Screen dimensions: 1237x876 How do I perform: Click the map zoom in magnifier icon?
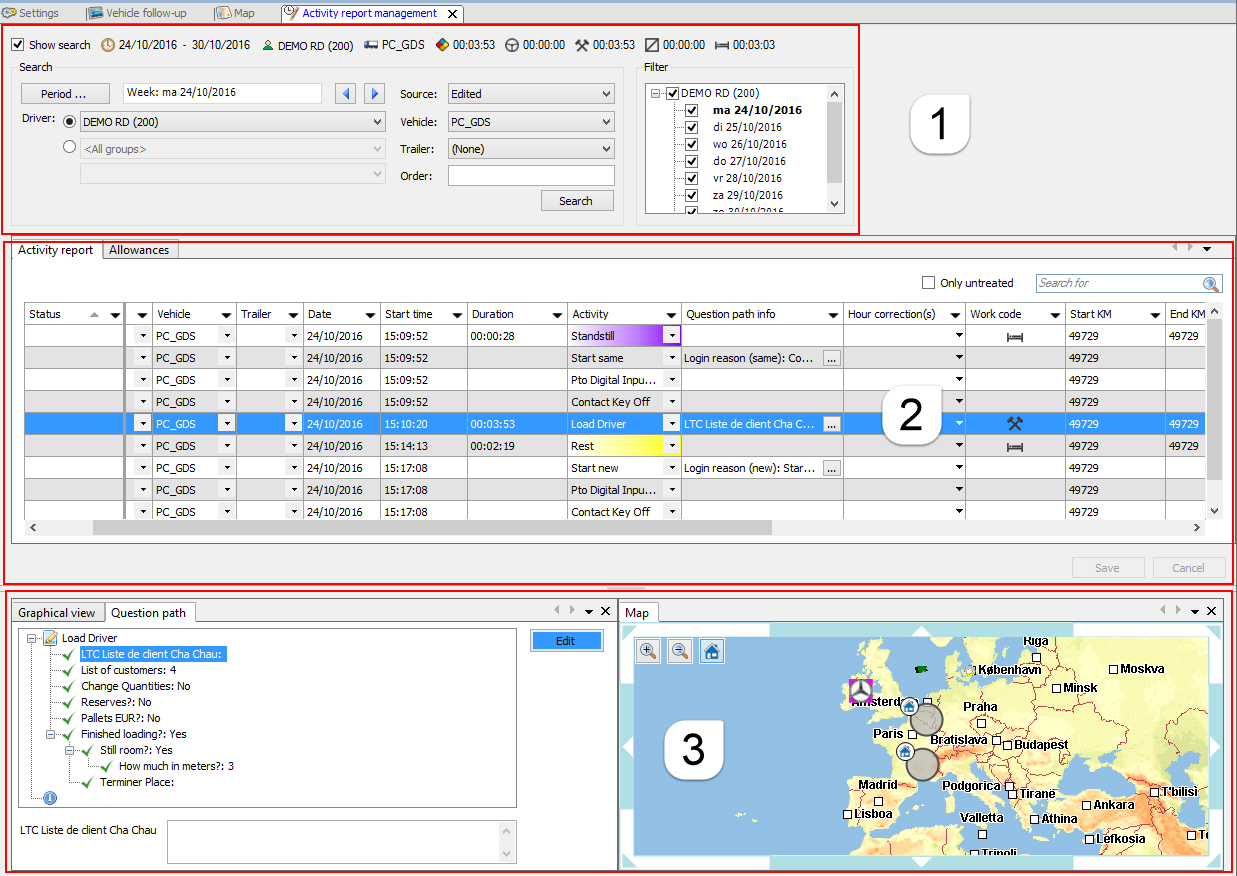(x=648, y=651)
